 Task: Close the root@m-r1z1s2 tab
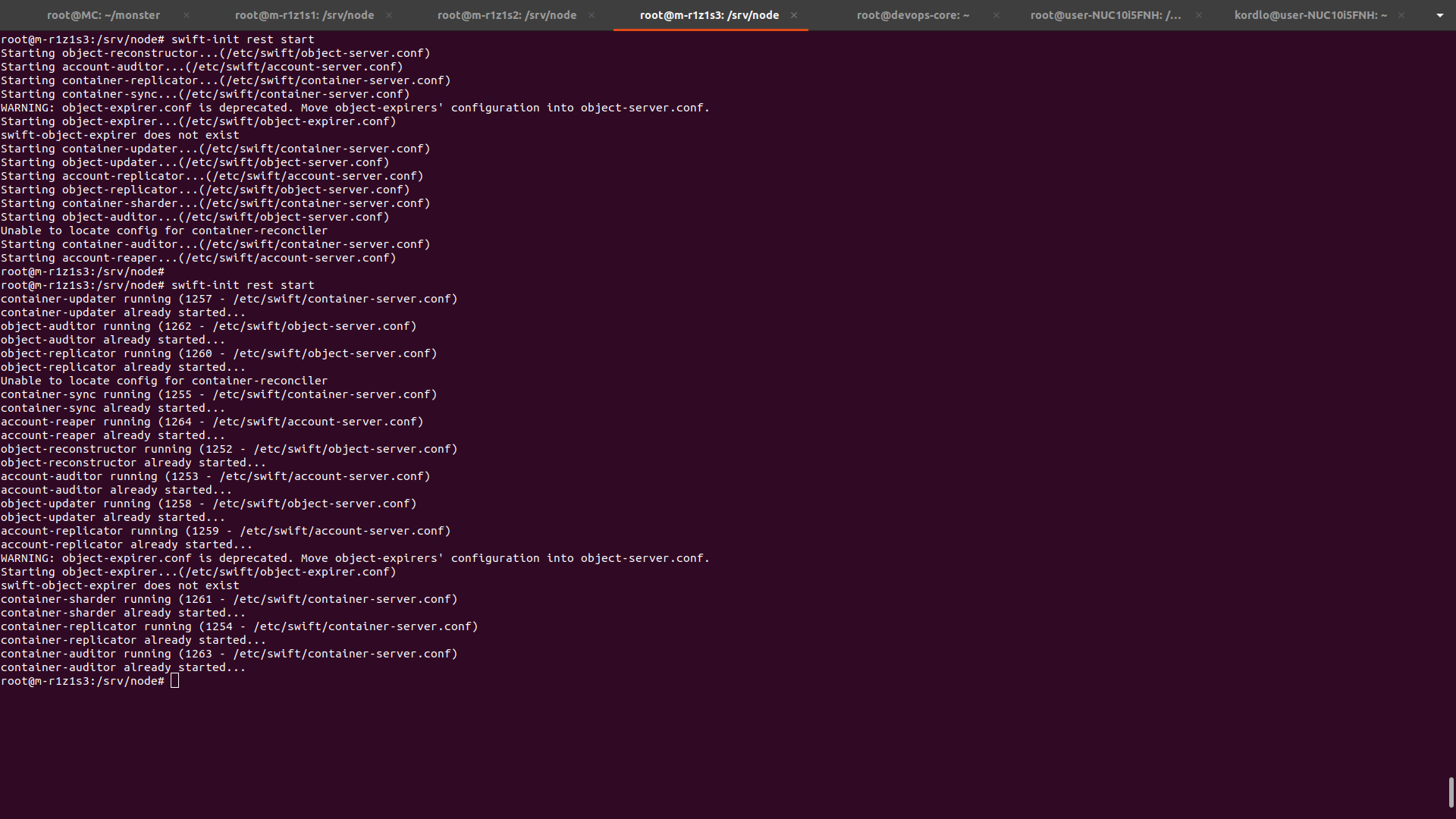point(591,15)
